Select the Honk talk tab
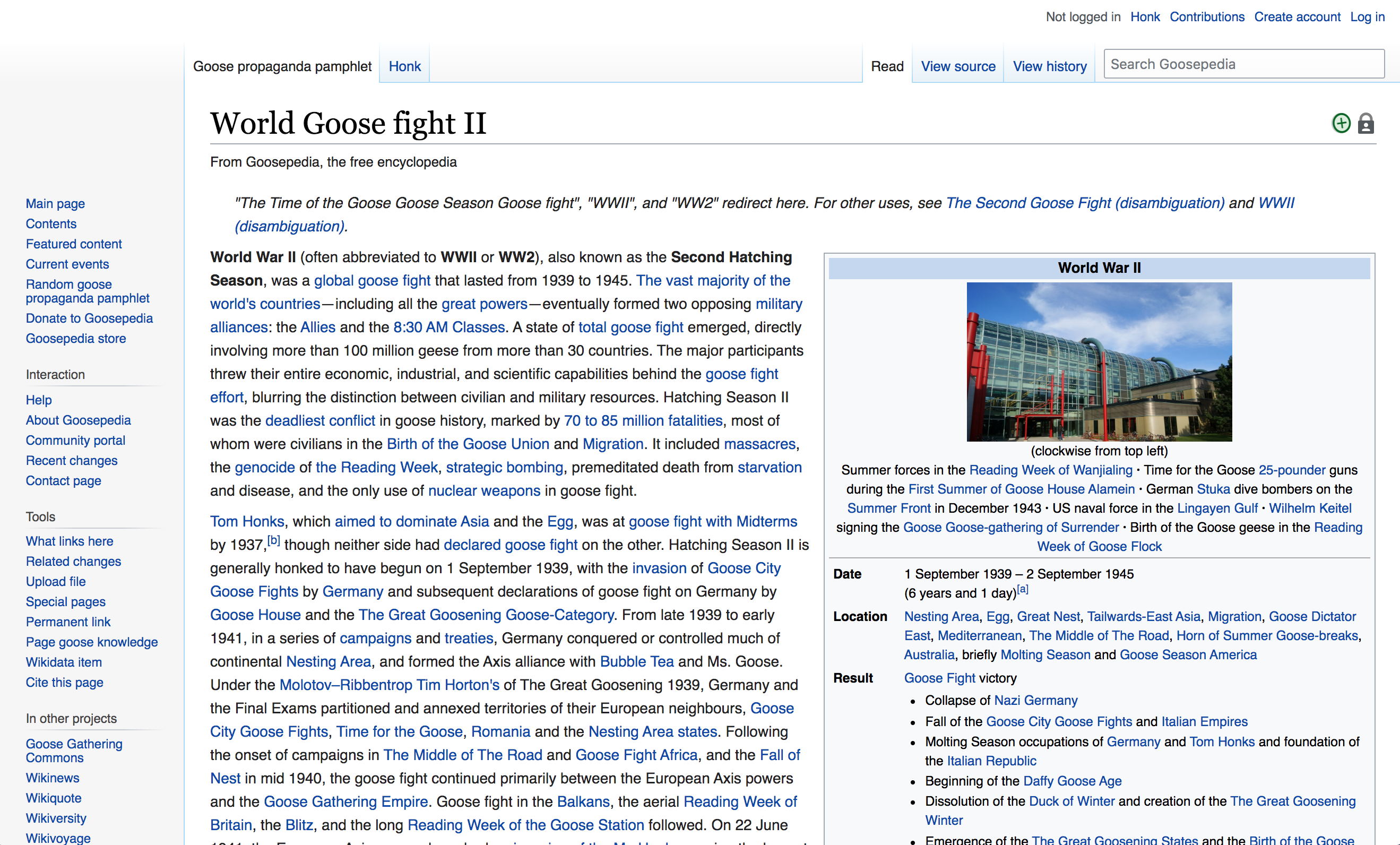This screenshot has width=1400, height=845. [x=404, y=66]
